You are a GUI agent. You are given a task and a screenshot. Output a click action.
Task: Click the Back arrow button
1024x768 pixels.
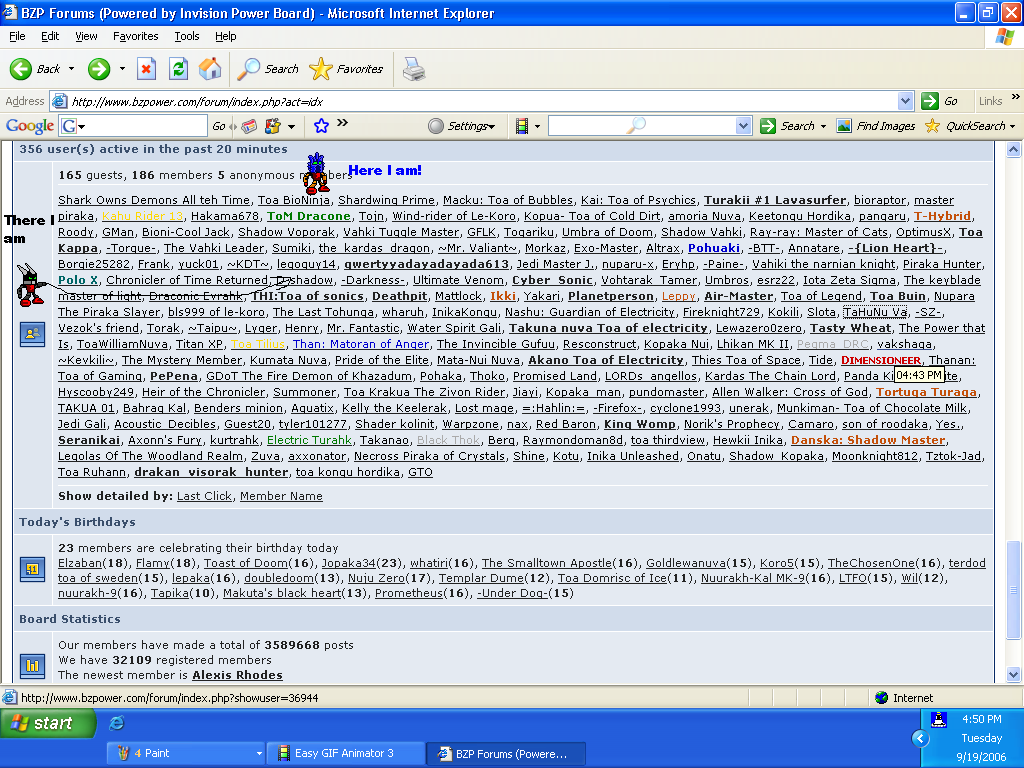(x=20, y=69)
